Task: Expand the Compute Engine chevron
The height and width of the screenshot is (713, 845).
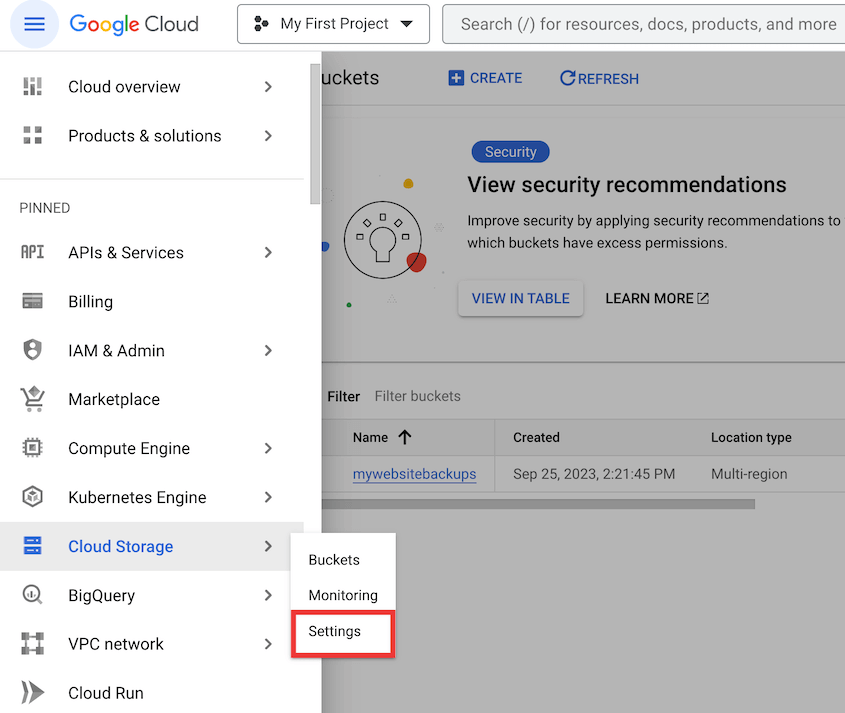Action: (268, 448)
